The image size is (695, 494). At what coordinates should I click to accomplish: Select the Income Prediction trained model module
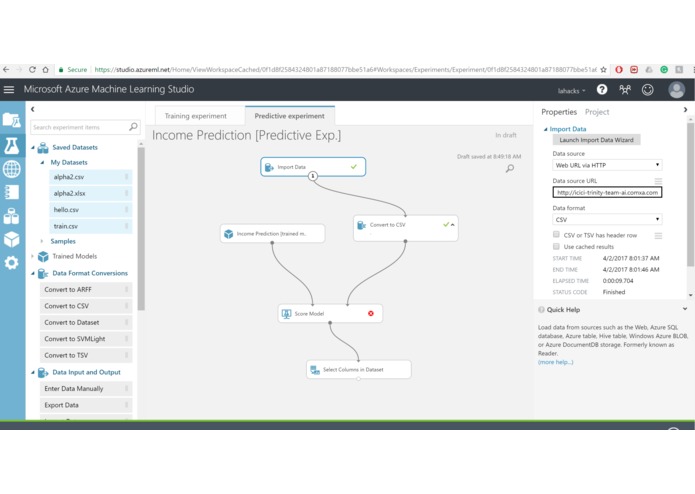click(x=273, y=233)
